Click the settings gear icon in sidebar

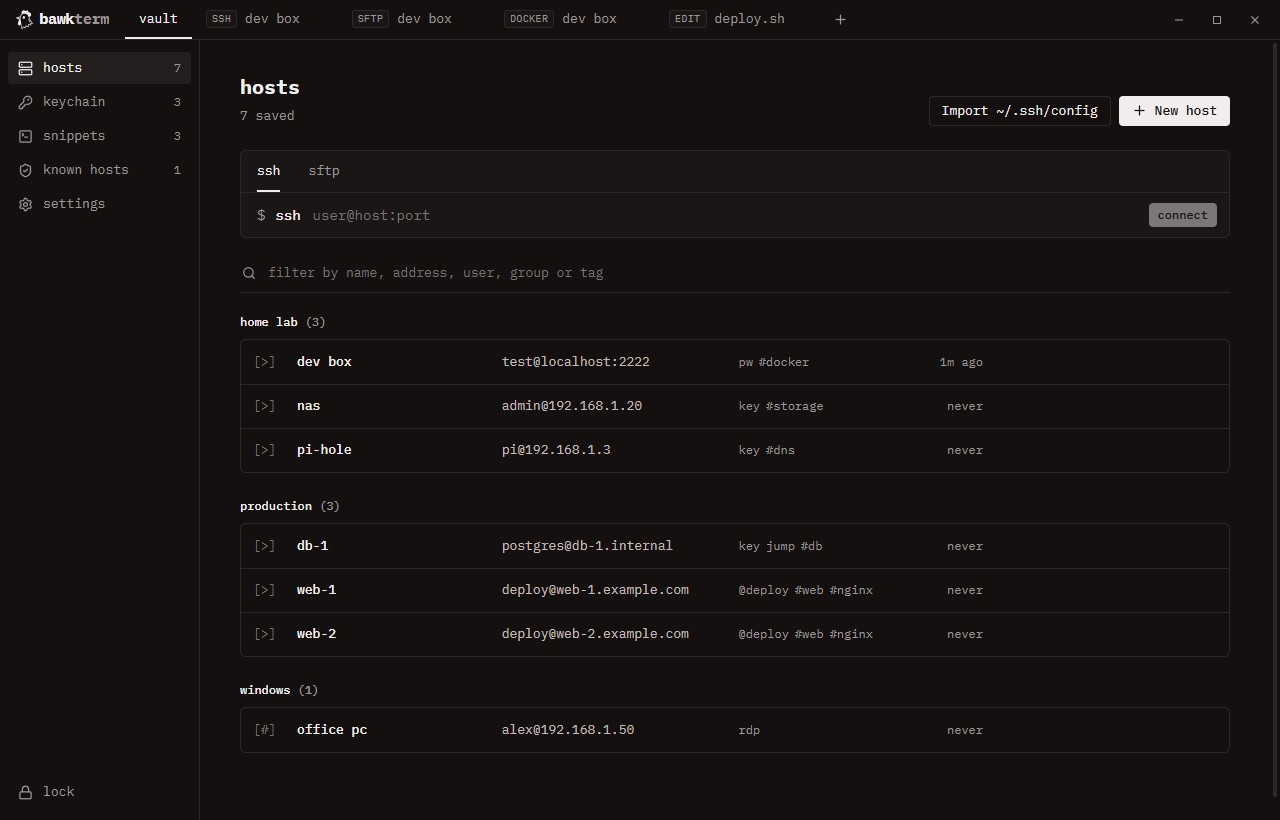25,204
